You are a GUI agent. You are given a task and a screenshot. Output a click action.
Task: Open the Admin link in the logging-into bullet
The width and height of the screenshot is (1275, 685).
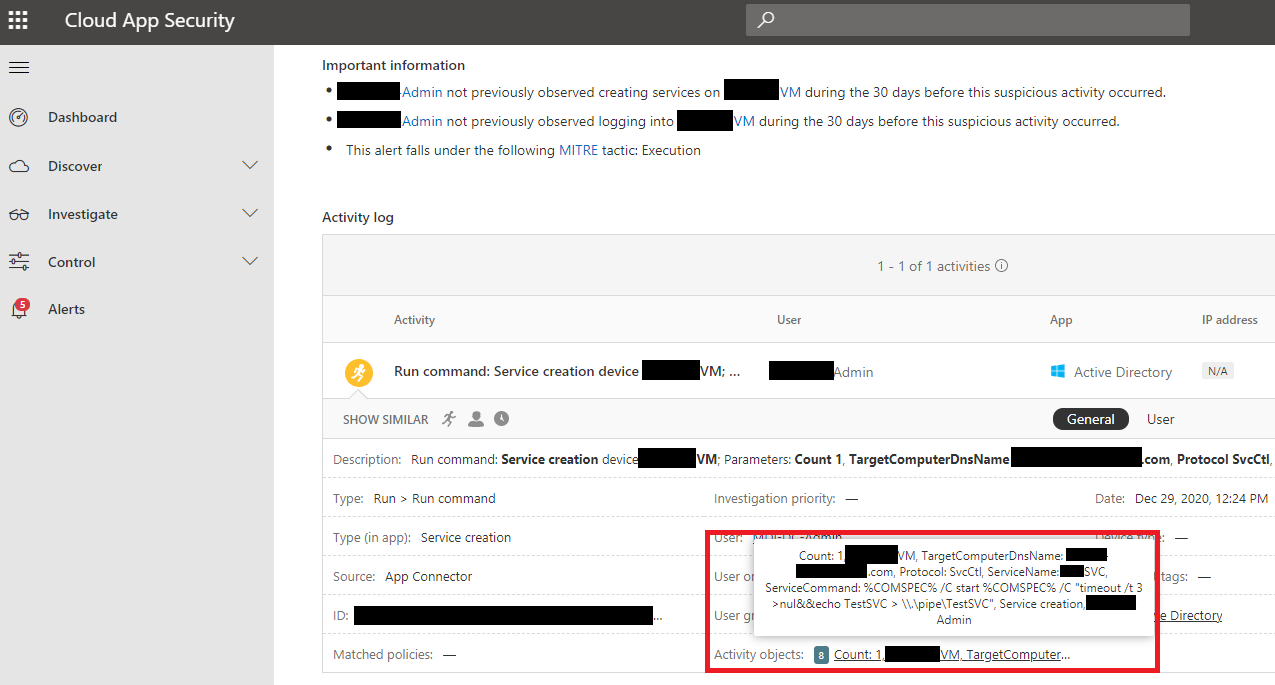pyautogui.click(x=422, y=121)
